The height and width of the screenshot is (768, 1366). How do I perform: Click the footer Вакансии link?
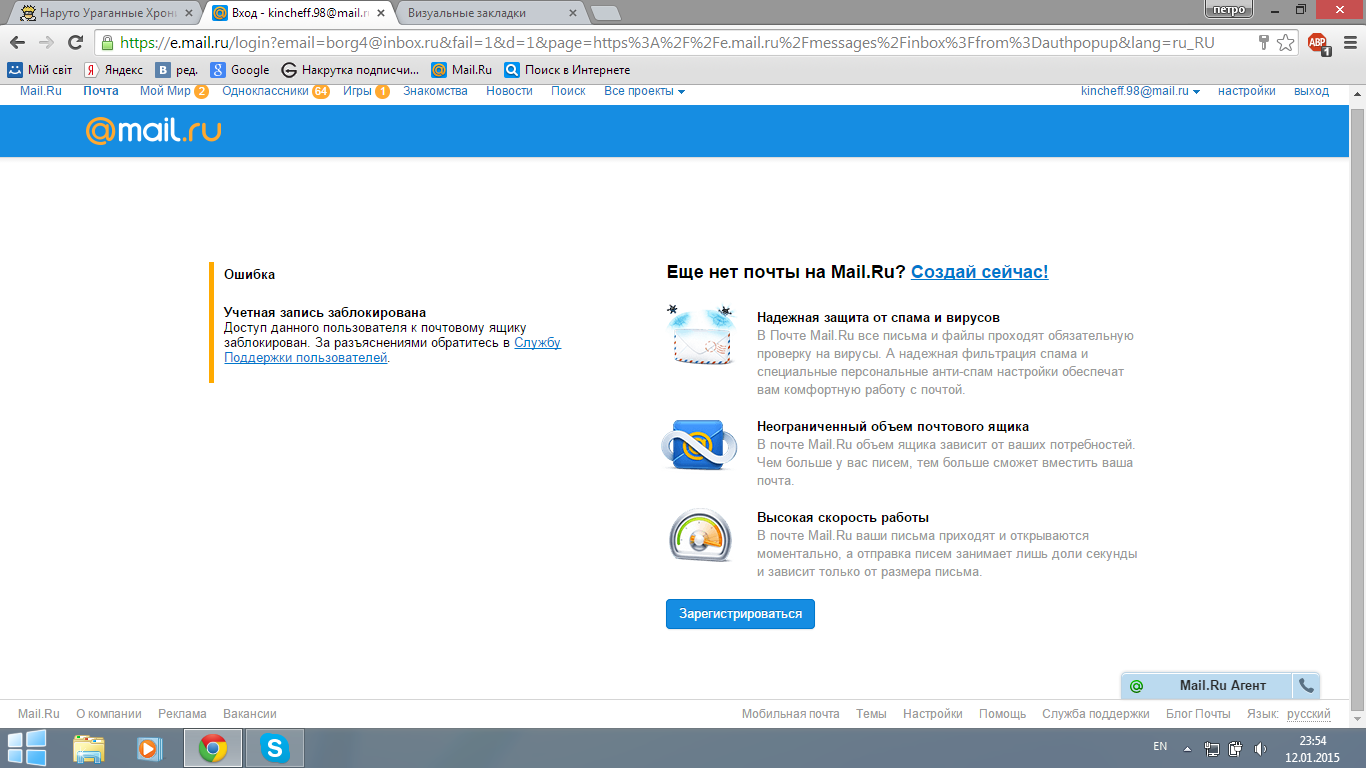pyautogui.click(x=250, y=714)
